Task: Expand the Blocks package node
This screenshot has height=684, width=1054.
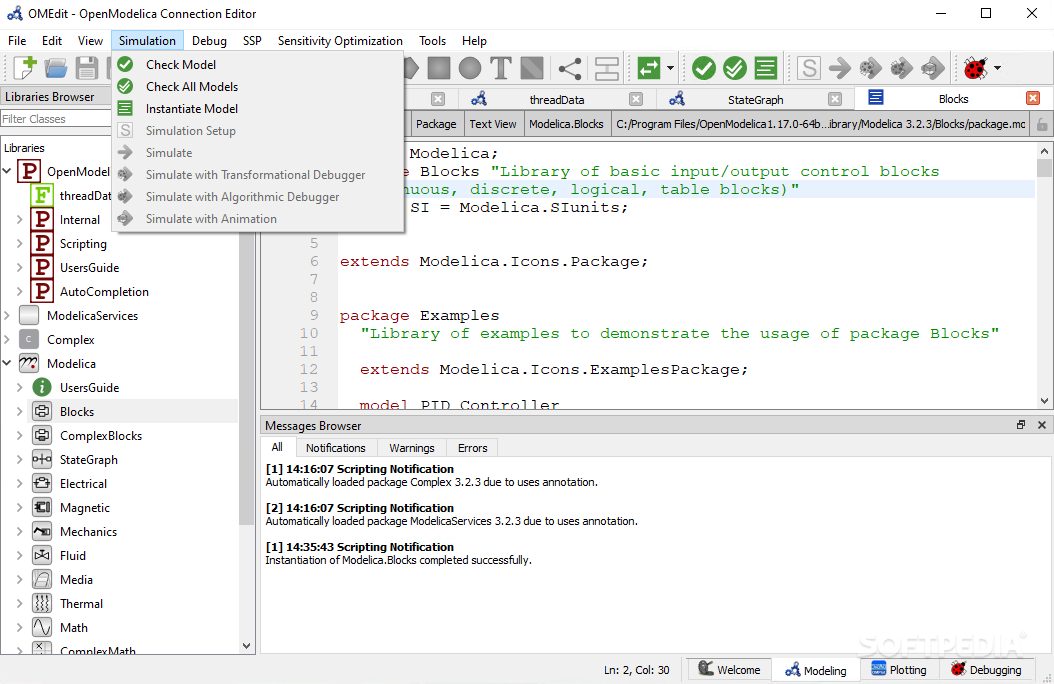Action: [19, 412]
